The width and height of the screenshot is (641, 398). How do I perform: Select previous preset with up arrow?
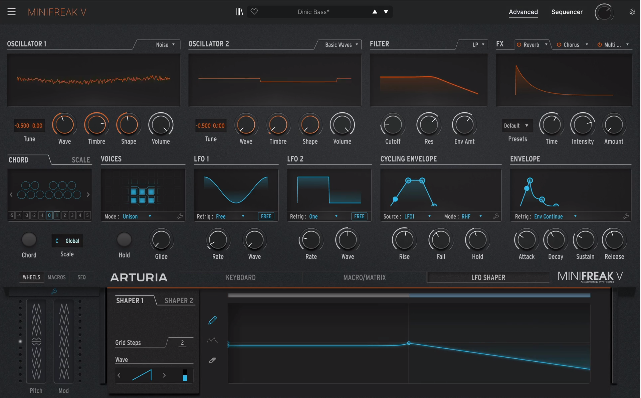tap(374, 12)
